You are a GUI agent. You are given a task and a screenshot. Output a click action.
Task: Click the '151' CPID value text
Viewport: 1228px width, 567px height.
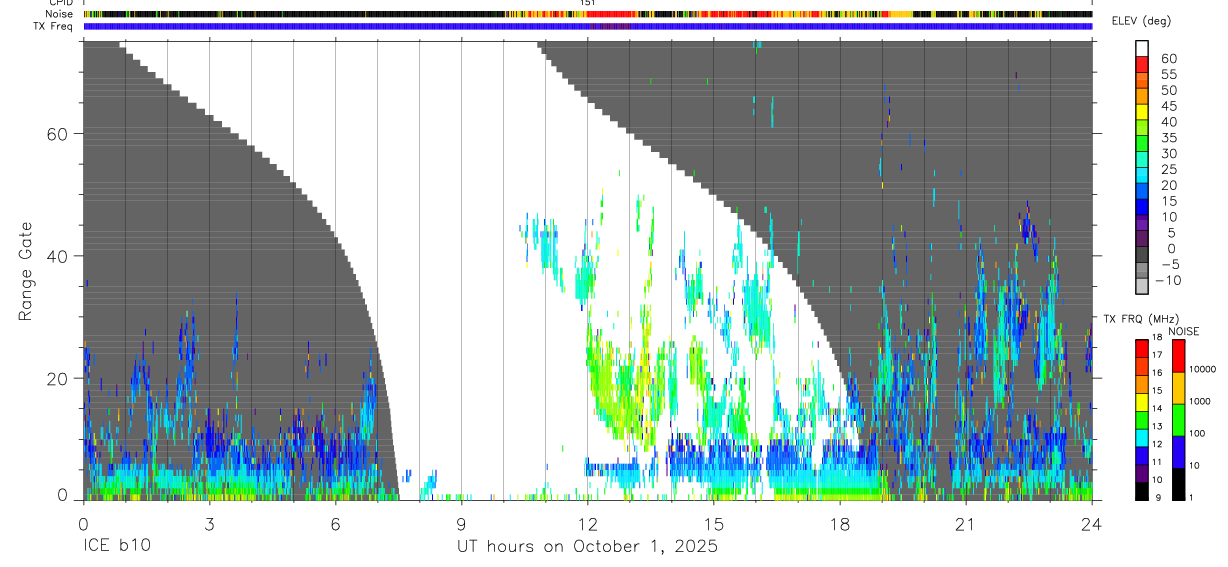coord(588,3)
